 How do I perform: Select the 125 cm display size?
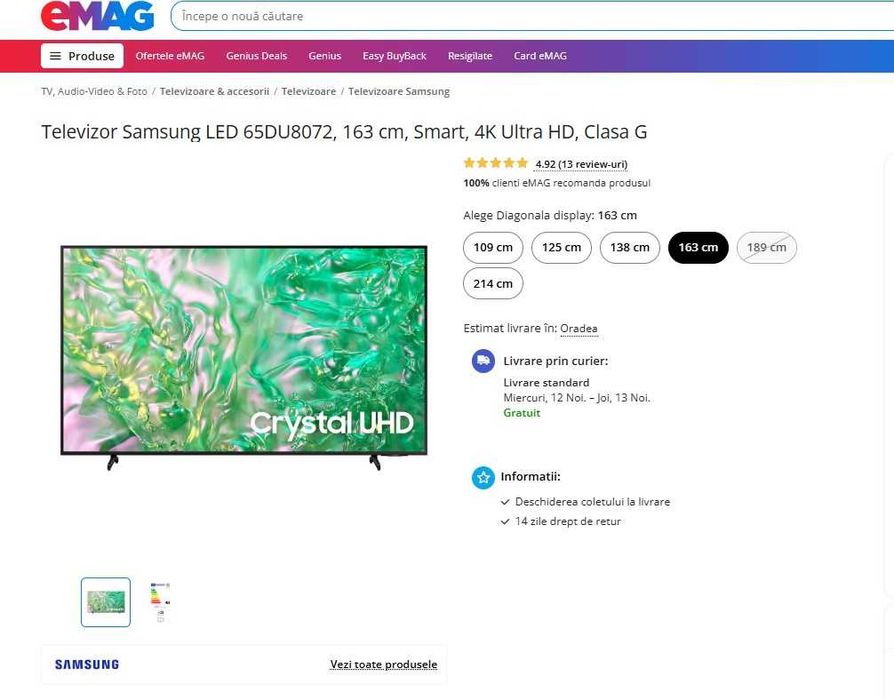(562, 247)
